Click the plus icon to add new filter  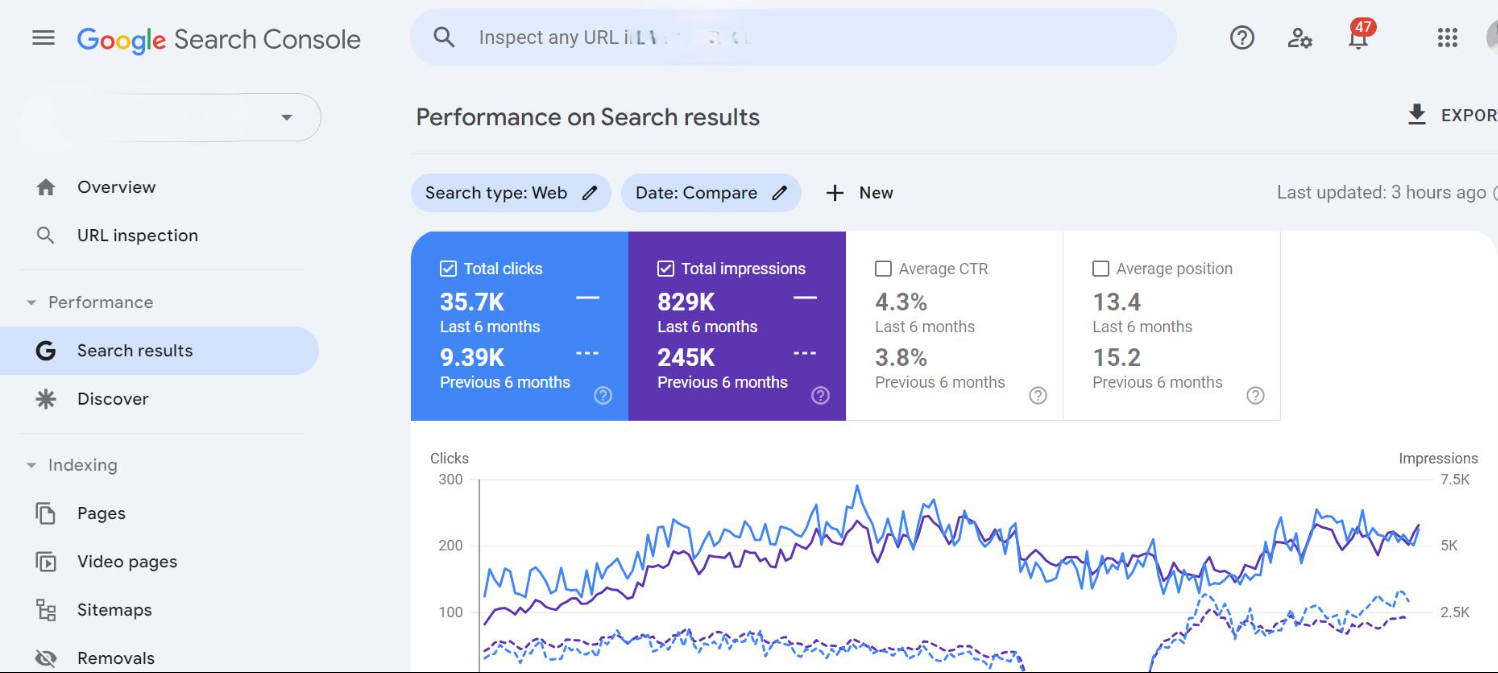pyautogui.click(x=835, y=193)
